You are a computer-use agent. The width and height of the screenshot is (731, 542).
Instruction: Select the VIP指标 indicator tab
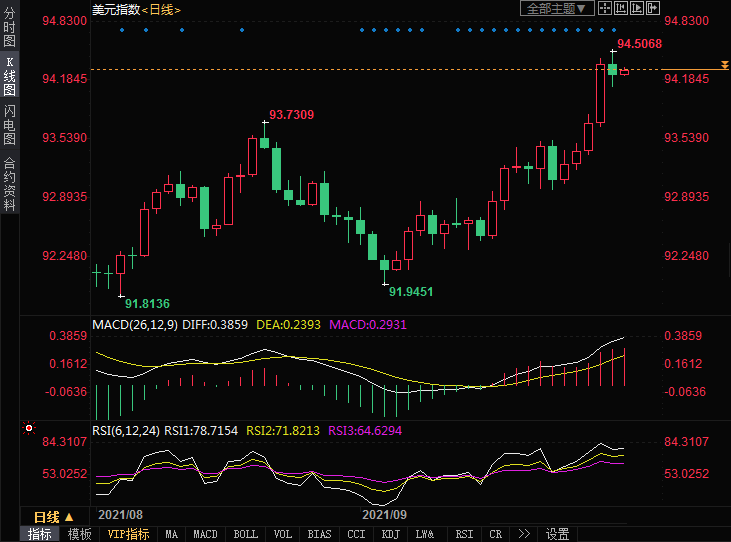coord(128,534)
